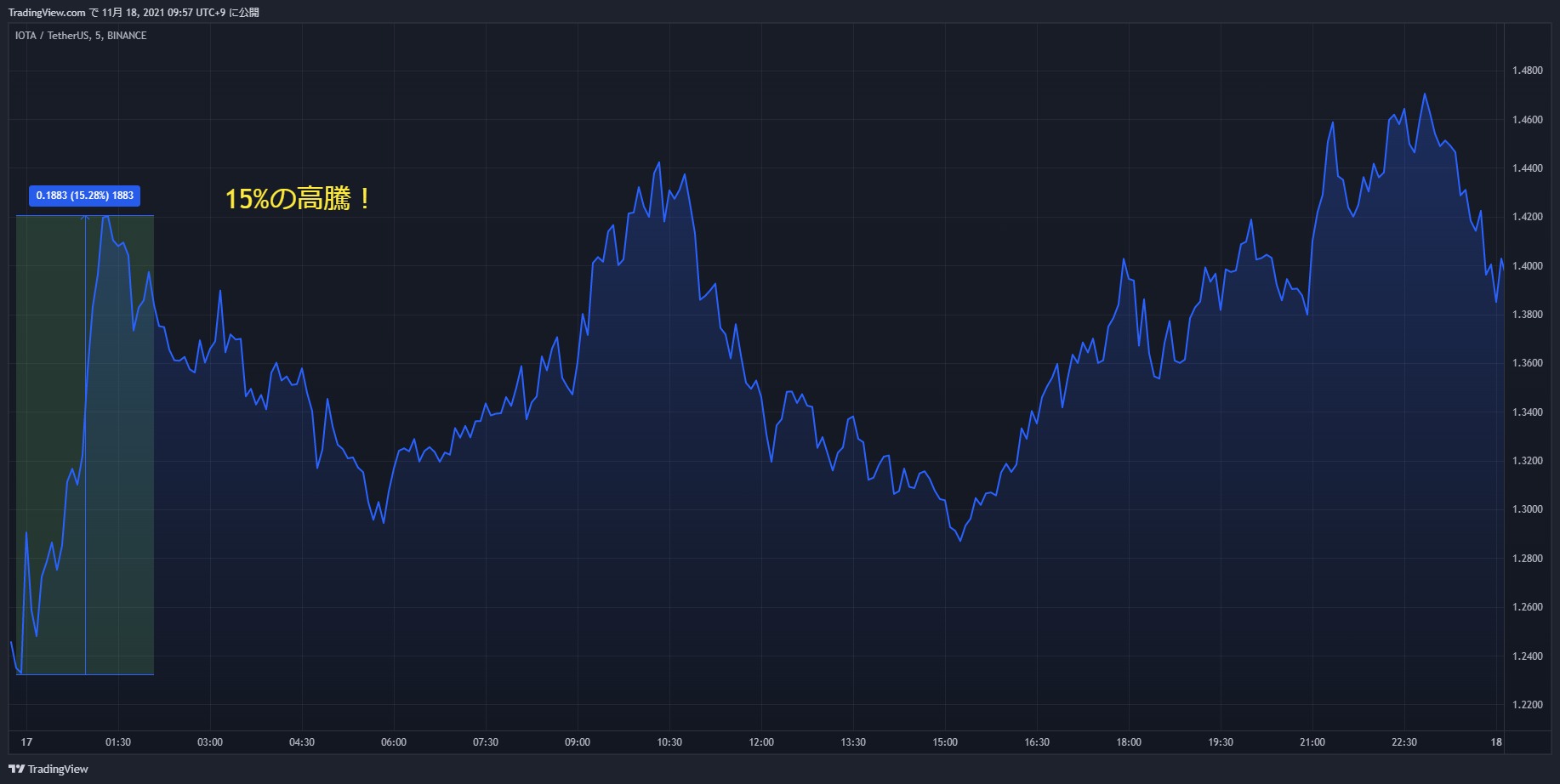Click the time axis label 10:30
The height and width of the screenshot is (784, 1560).
pyautogui.click(x=669, y=742)
